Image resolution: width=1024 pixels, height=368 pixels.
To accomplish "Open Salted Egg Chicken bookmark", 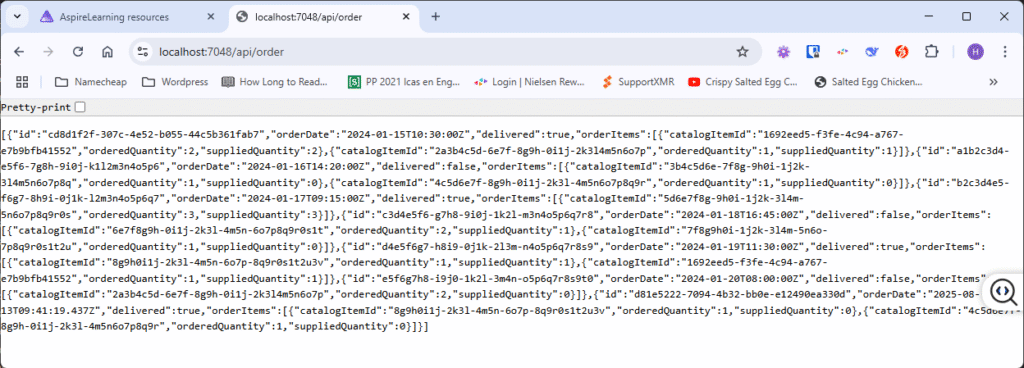I will coord(869,82).
